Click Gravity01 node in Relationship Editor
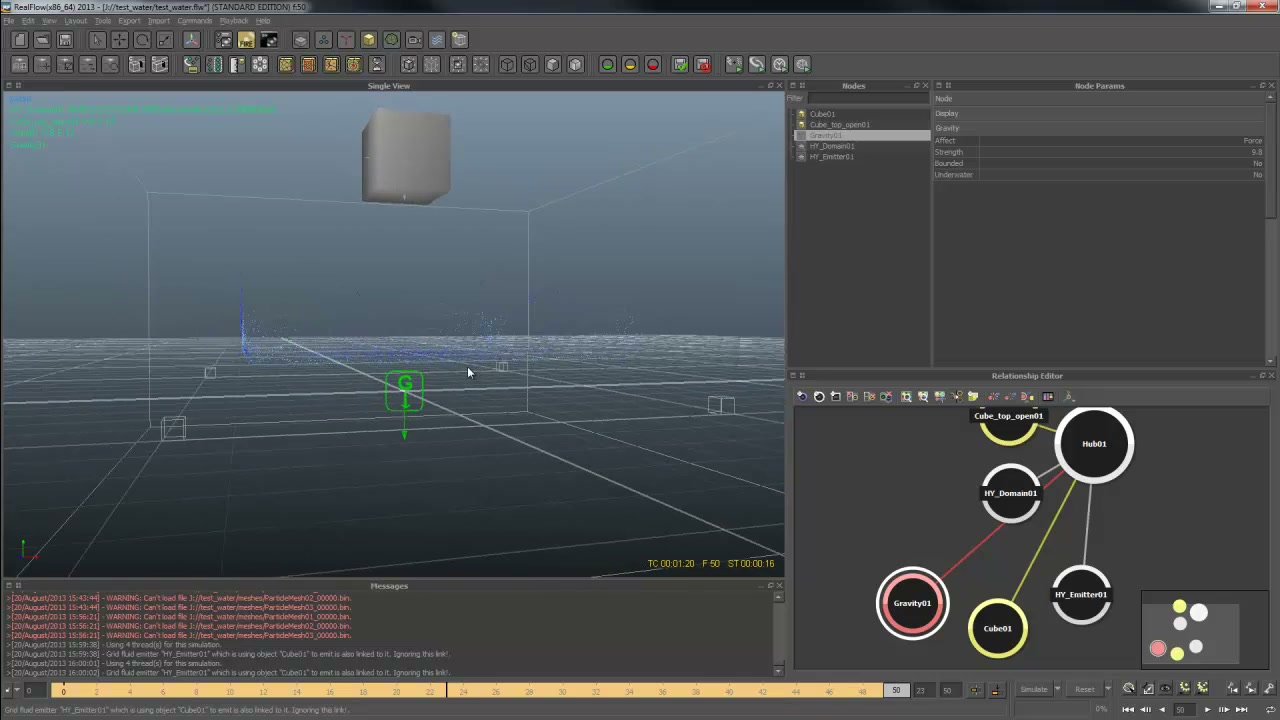 pos(912,603)
